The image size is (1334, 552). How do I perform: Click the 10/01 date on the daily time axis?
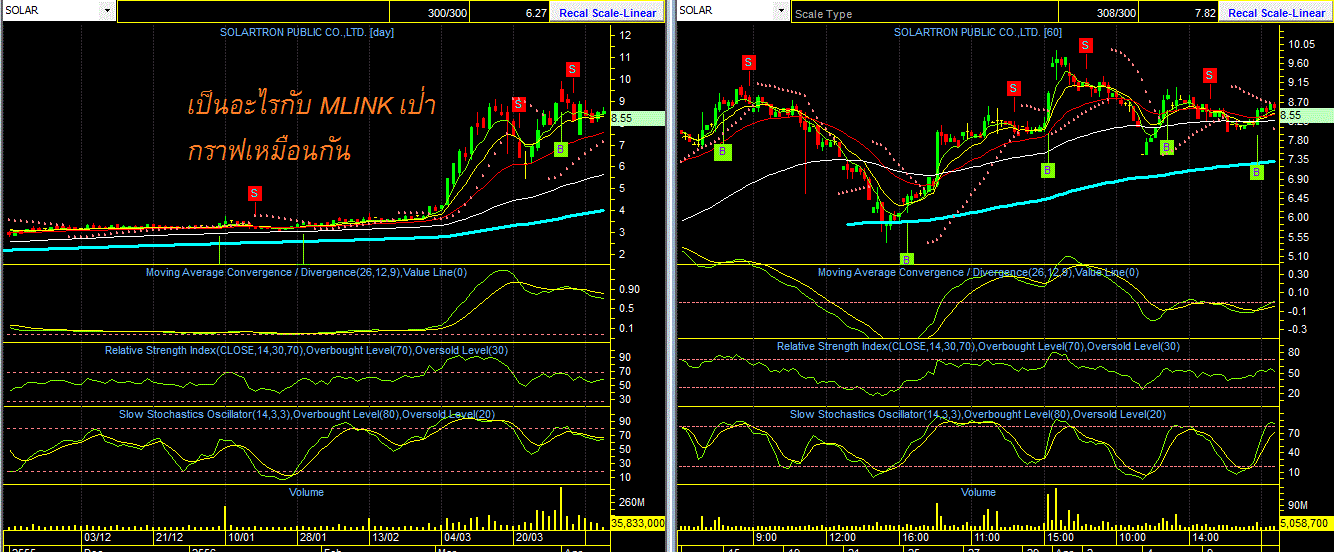pyautogui.click(x=240, y=537)
